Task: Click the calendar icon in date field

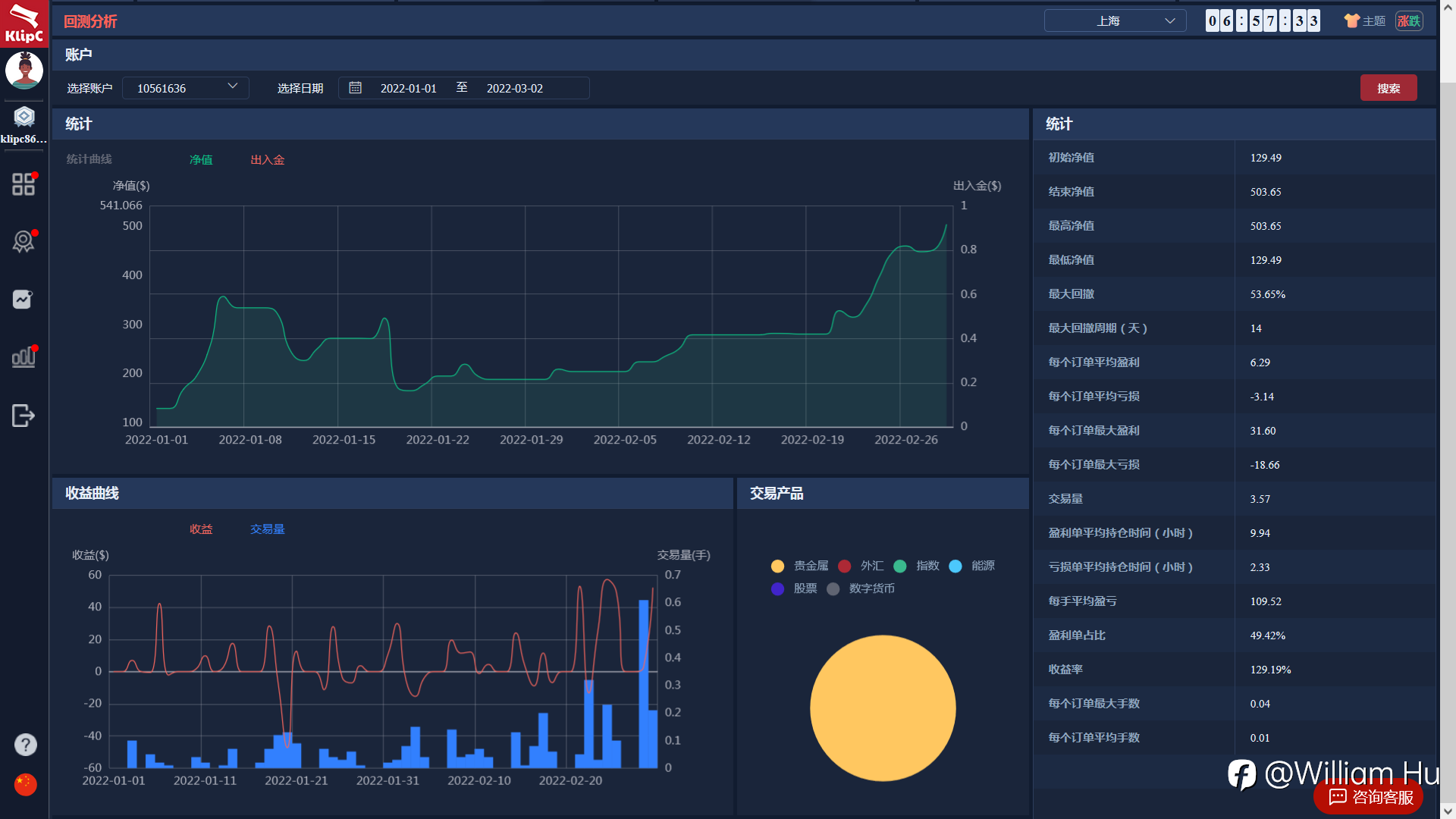Action: point(355,88)
